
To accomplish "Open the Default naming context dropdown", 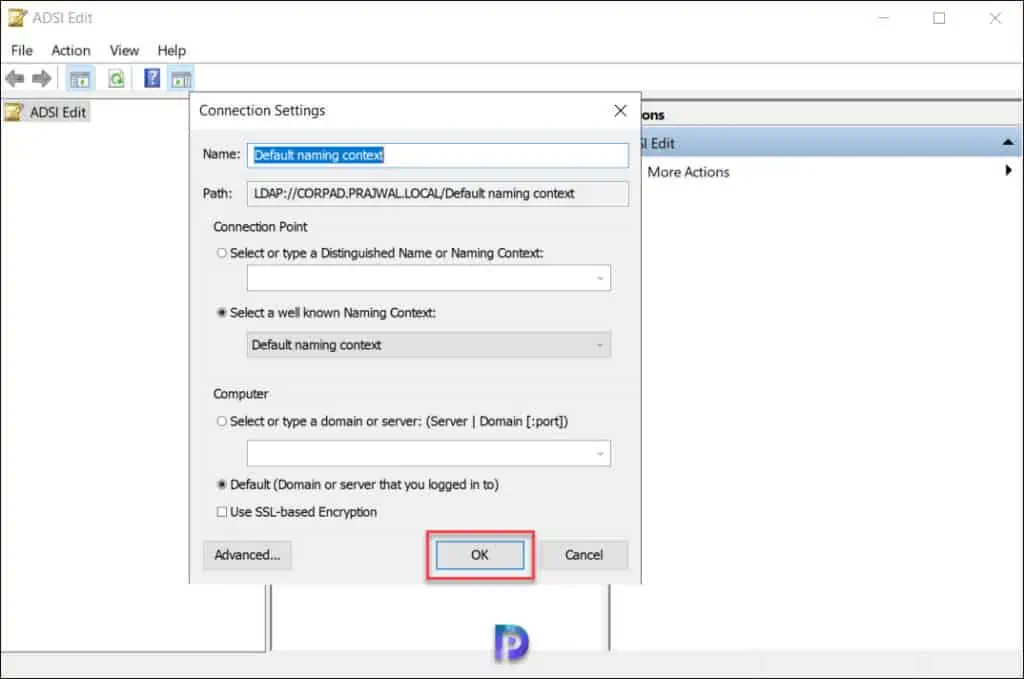I will (428, 345).
